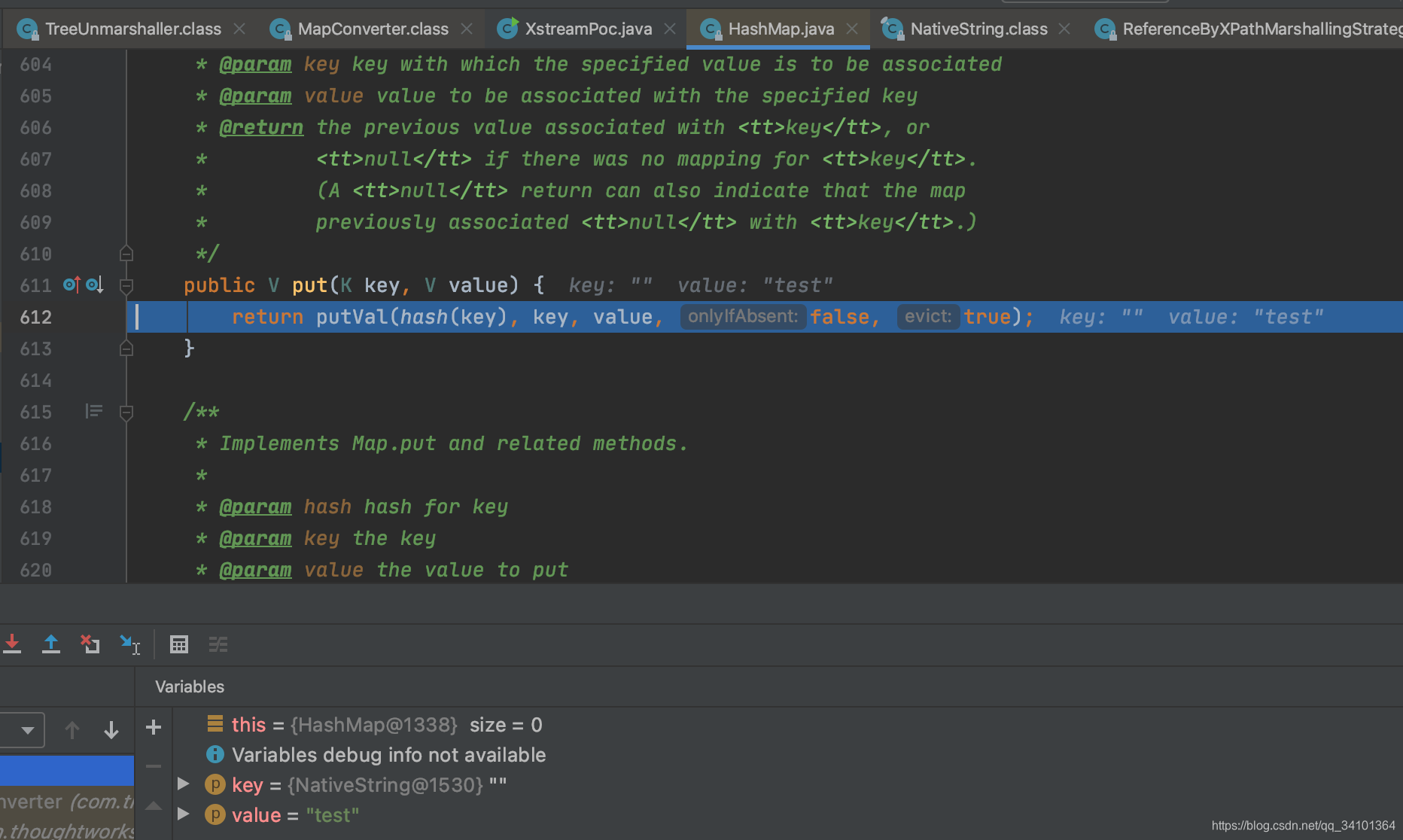
Task: Click the implements-method gutter icon on line 611
Action: [x=72, y=285]
